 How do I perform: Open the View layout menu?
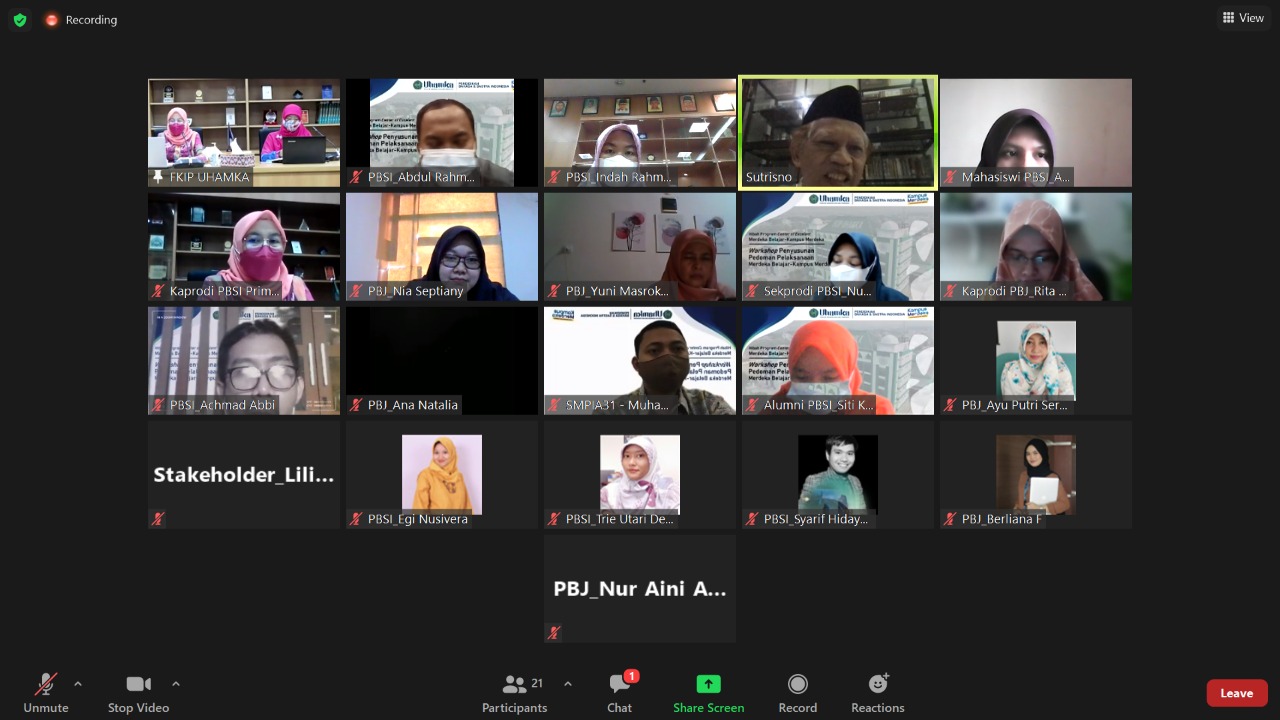(x=1243, y=18)
